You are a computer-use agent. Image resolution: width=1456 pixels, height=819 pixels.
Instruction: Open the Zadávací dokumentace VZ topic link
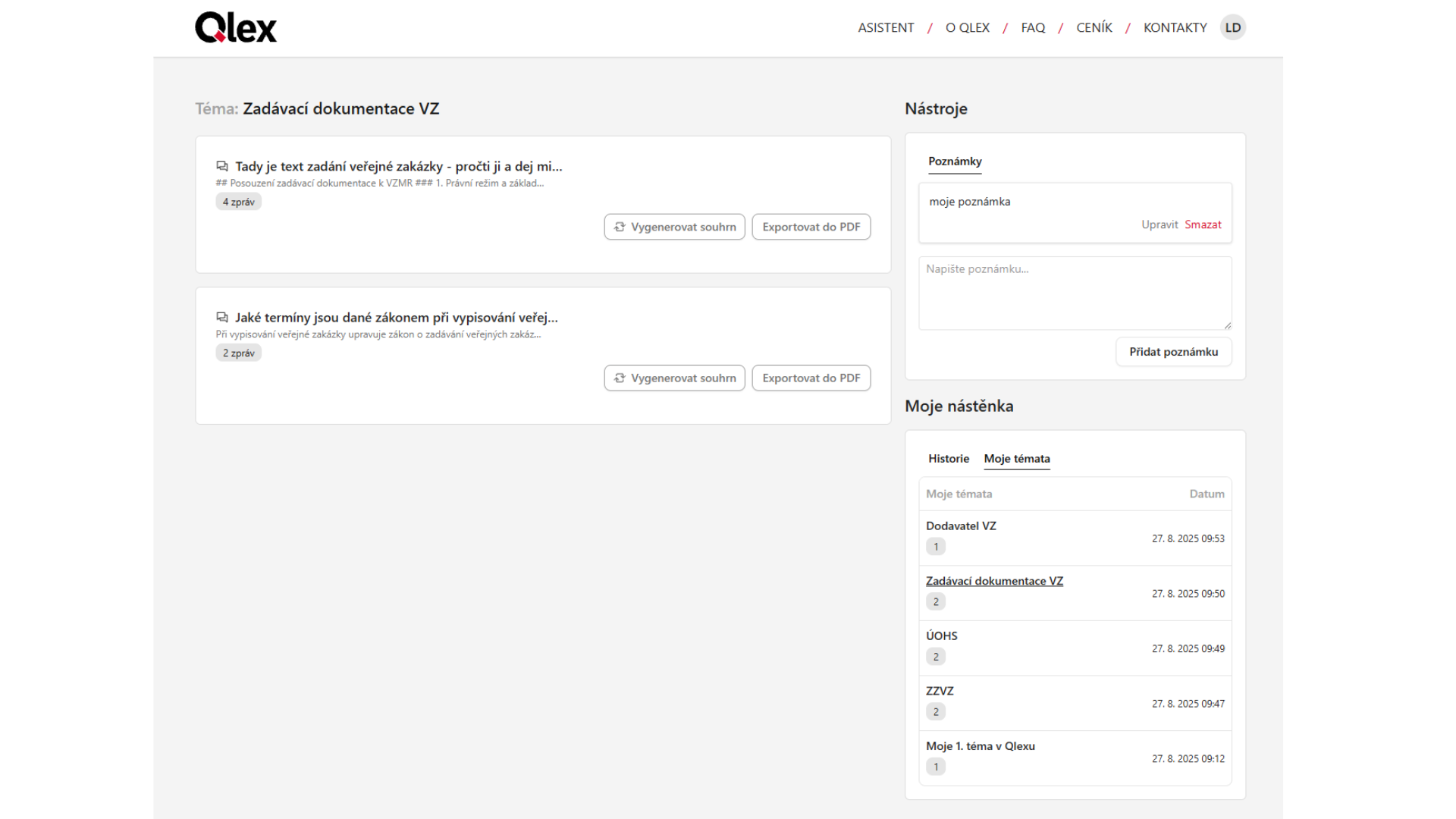pos(994,581)
